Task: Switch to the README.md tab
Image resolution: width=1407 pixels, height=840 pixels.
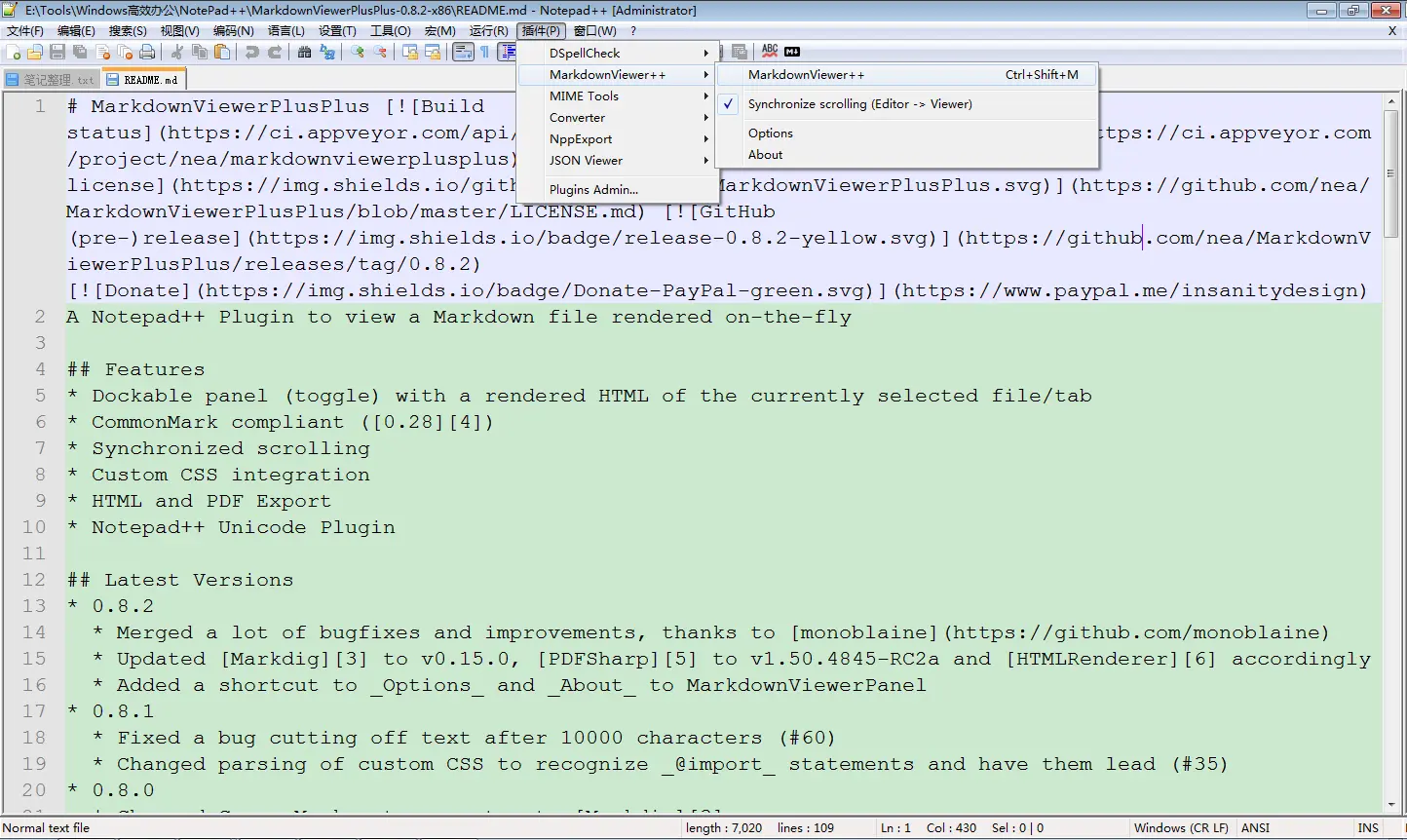Action: pyautogui.click(x=143, y=80)
